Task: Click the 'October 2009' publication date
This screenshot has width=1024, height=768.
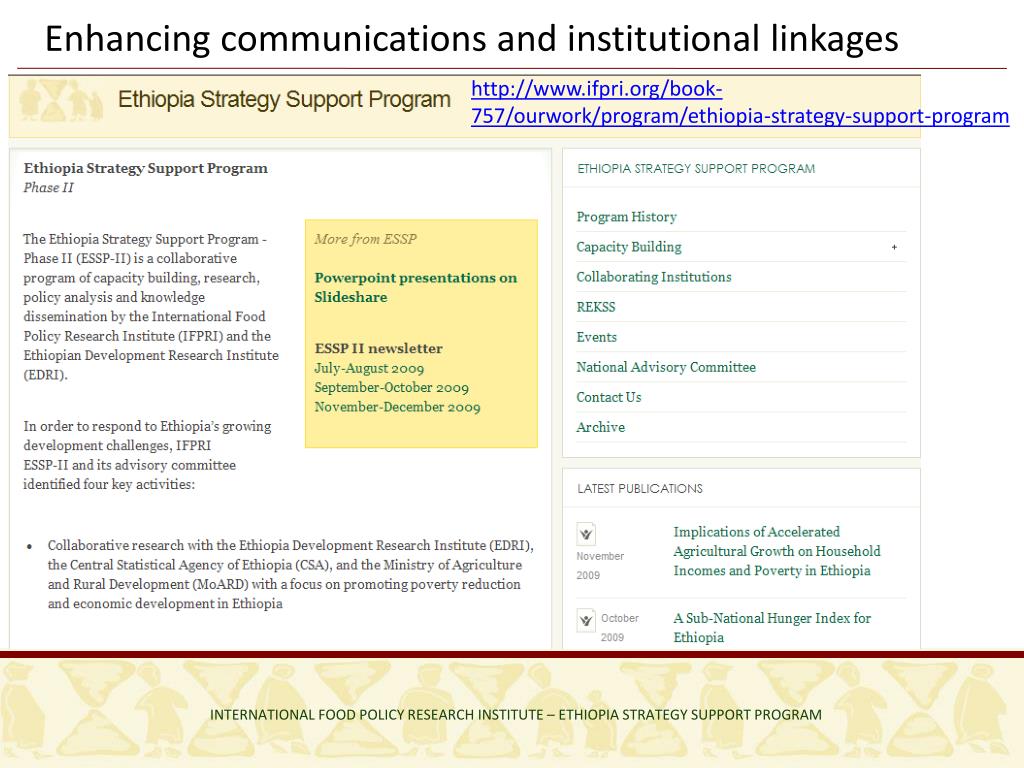Action: click(619, 628)
